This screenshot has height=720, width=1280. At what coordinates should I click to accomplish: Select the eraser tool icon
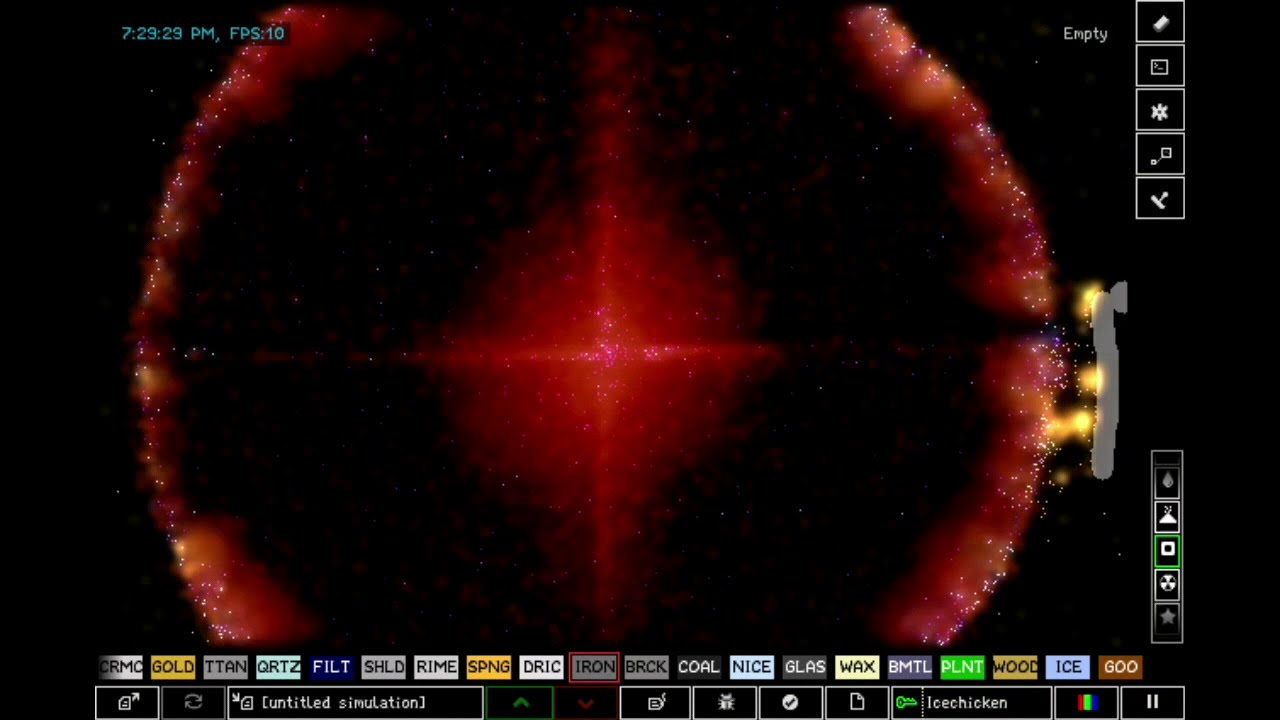coord(1160,22)
